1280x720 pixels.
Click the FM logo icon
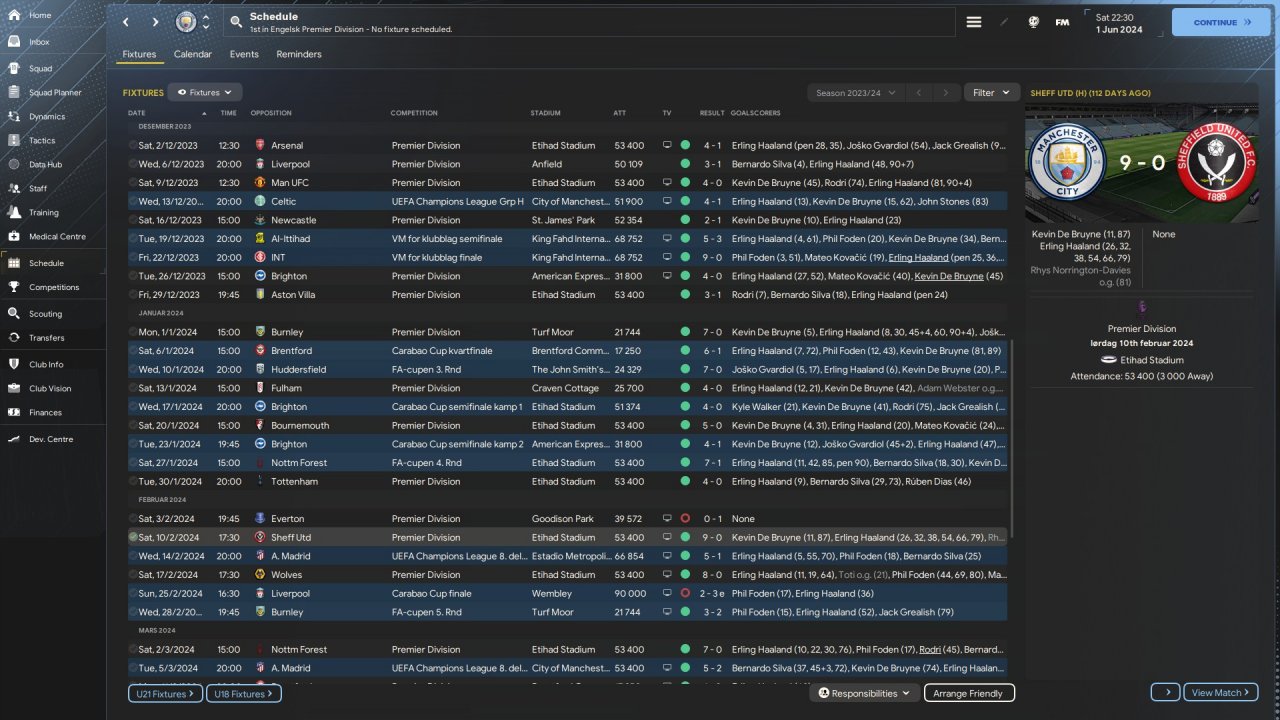[1062, 22]
